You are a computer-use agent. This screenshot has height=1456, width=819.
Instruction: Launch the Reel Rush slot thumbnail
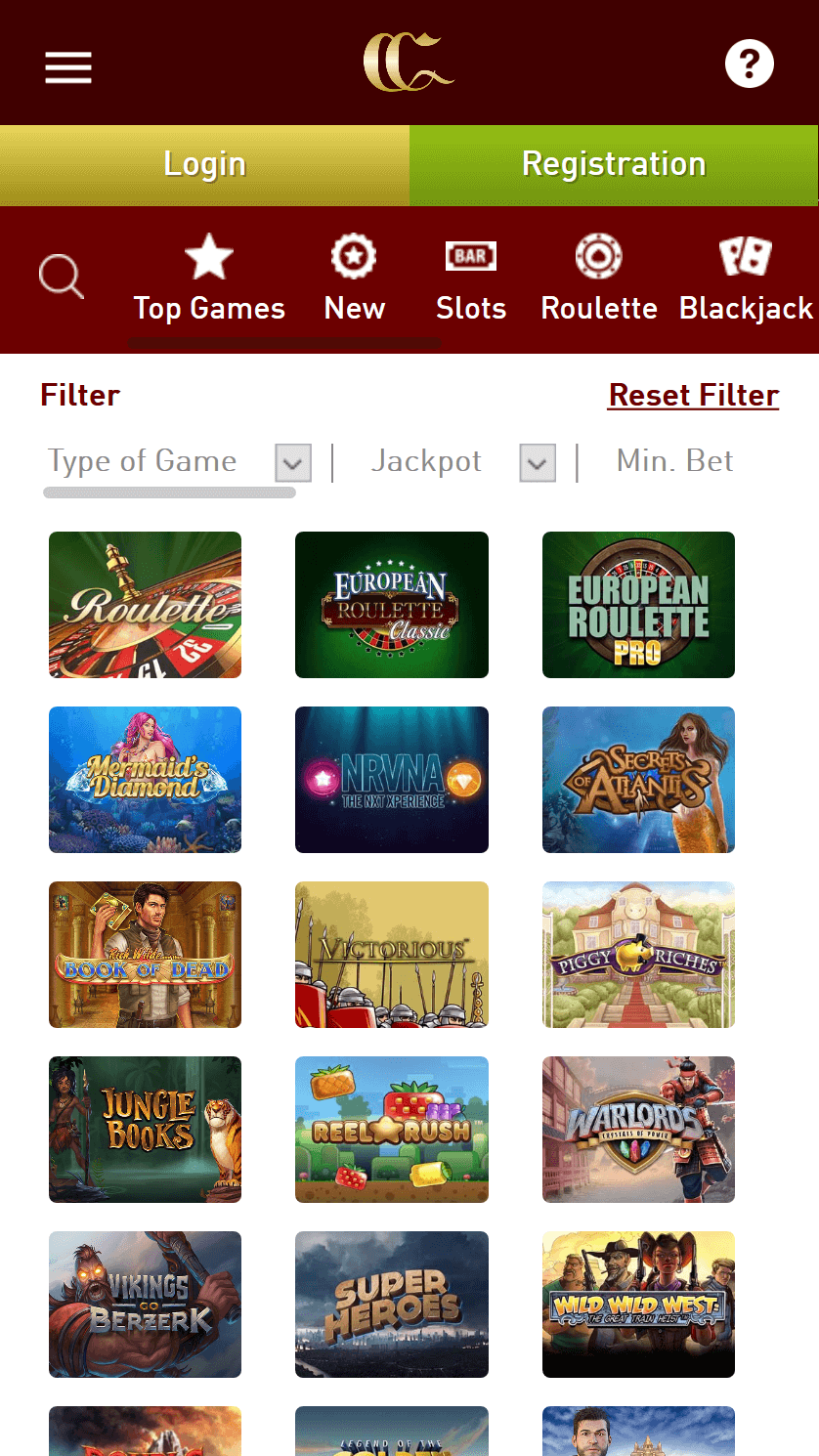click(x=392, y=1130)
